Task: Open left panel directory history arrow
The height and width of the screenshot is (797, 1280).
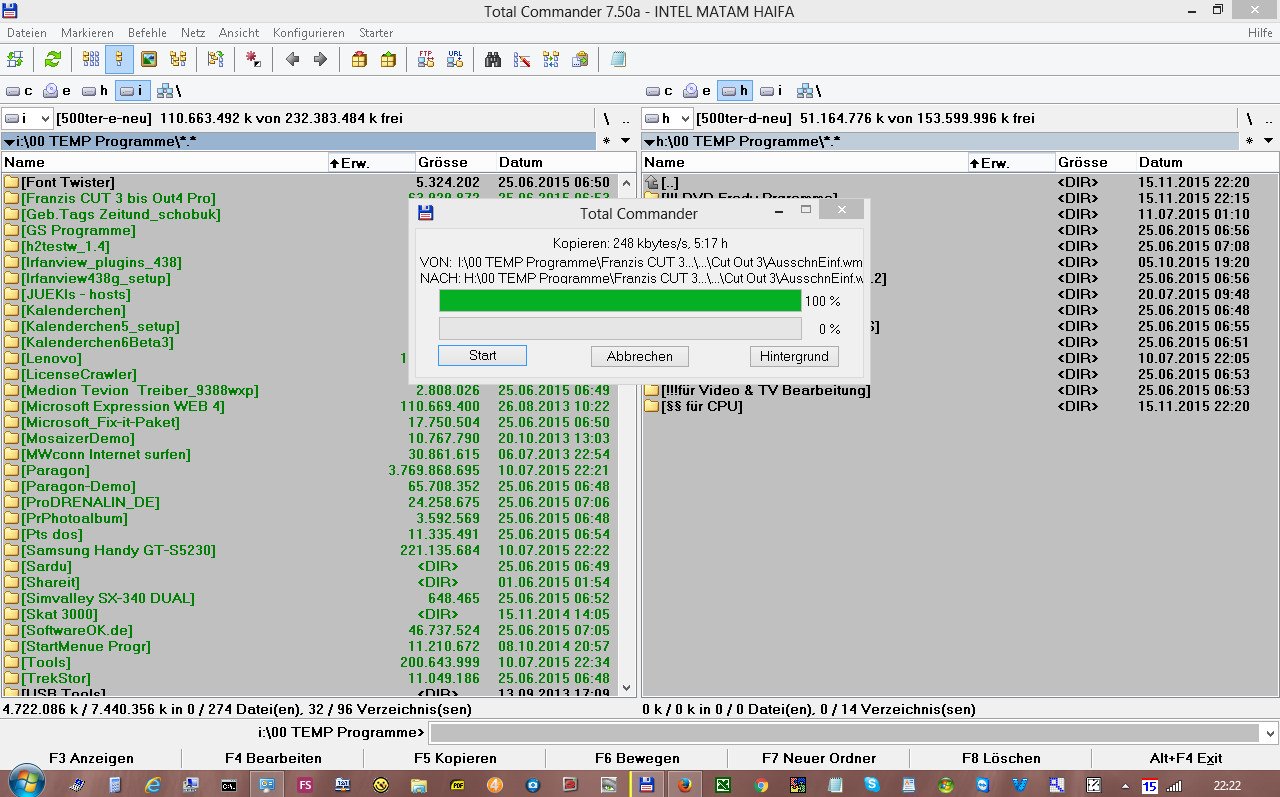Action: [x=626, y=141]
